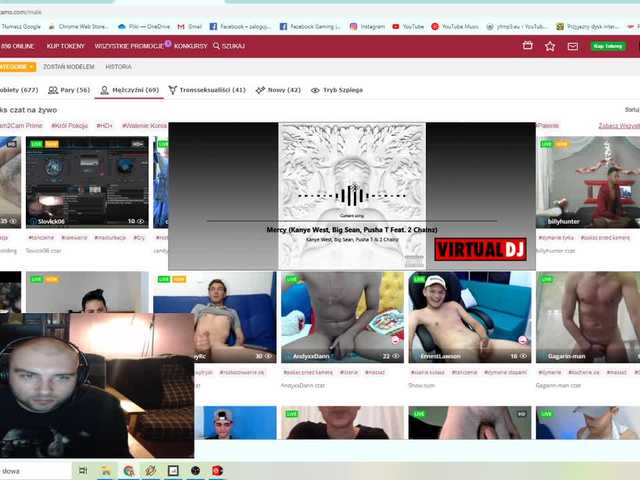Open the Przyjazny dysk bookmark
This screenshot has width=640, height=480.
588,27
